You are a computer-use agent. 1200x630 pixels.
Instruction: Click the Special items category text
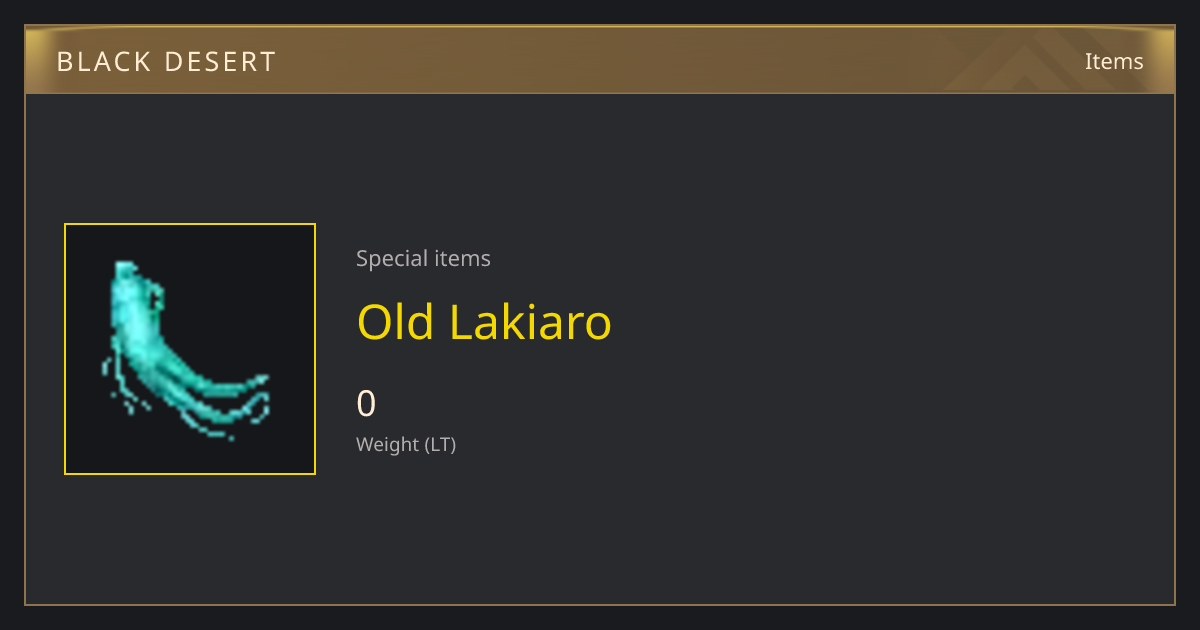coord(423,258)
